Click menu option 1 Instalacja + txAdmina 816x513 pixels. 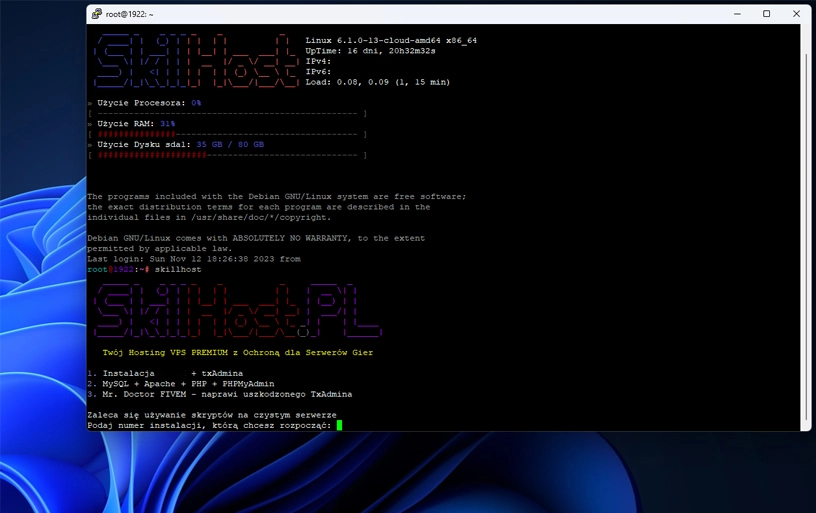(x=166, y=373)
